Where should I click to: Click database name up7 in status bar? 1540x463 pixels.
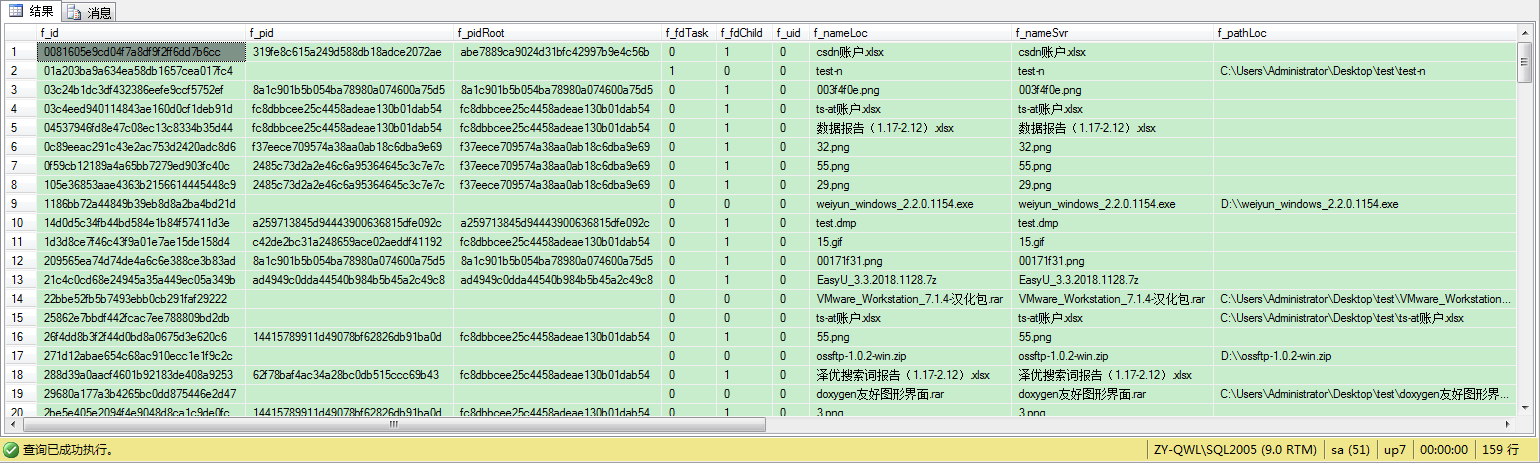[1394, 451]
